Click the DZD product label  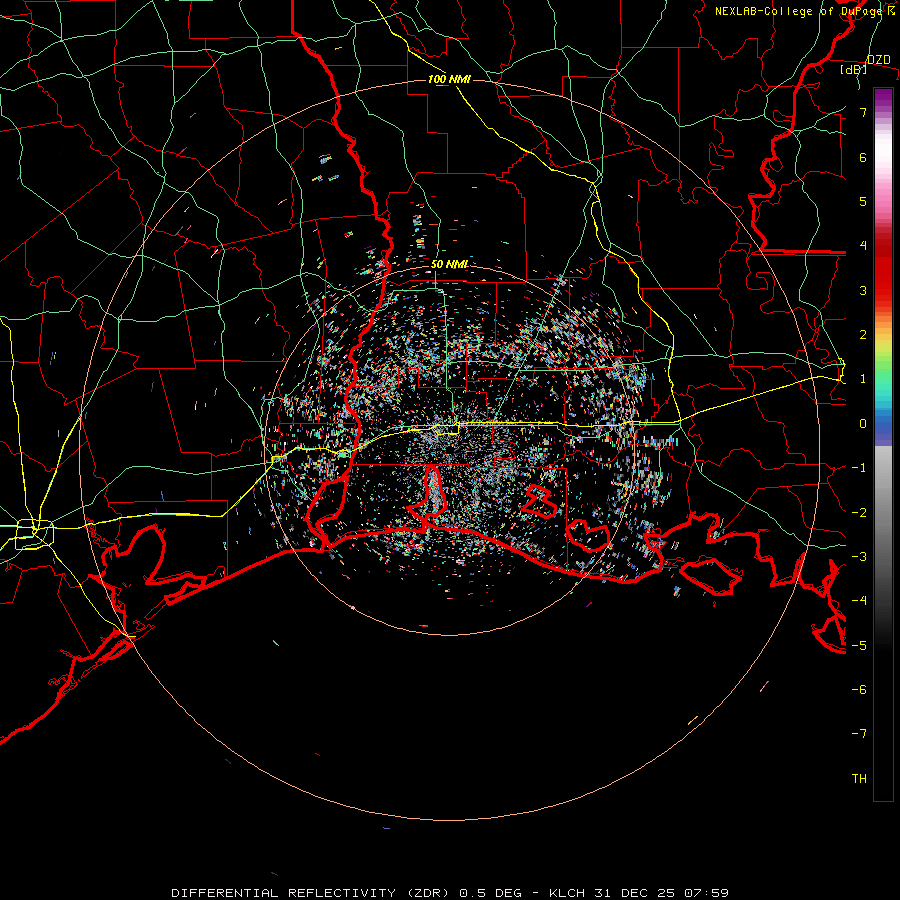879,59
